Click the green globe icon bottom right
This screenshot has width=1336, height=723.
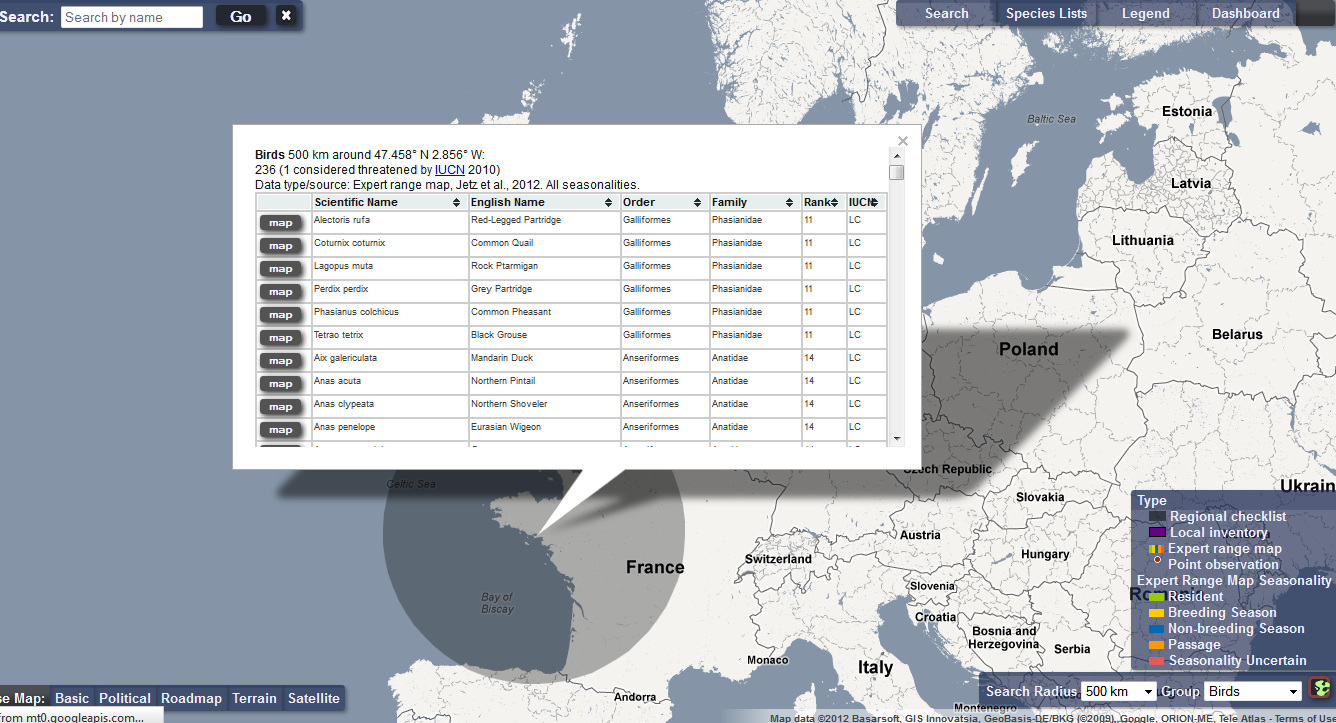1318,688
